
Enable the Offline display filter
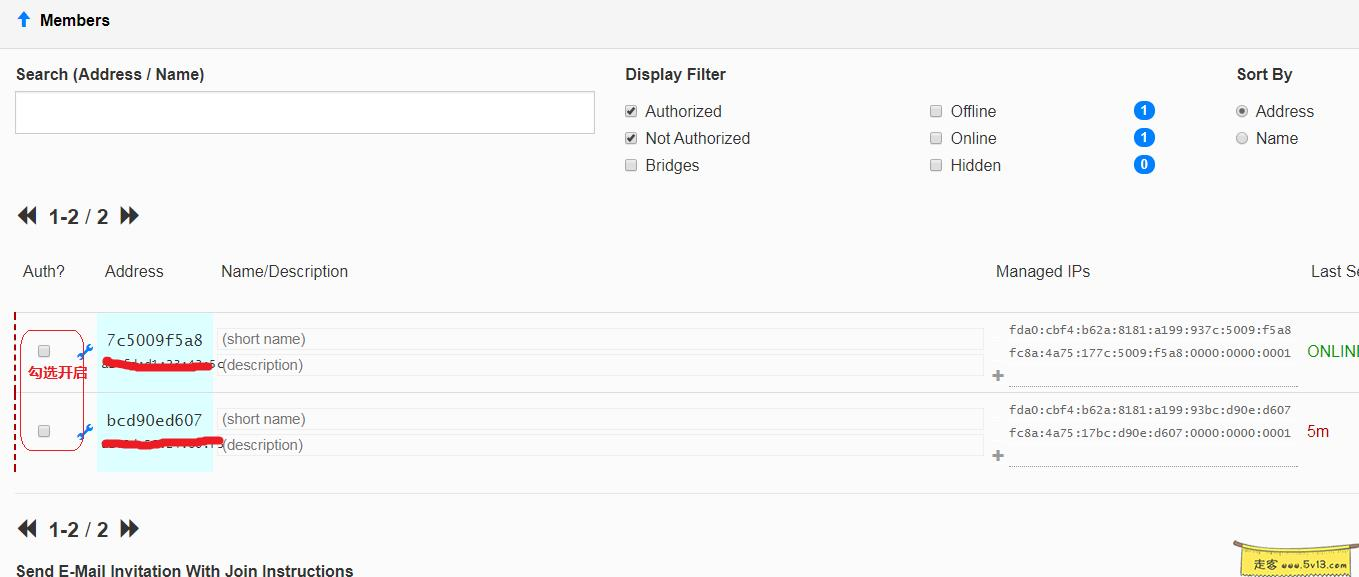click(x=936, y=111)
